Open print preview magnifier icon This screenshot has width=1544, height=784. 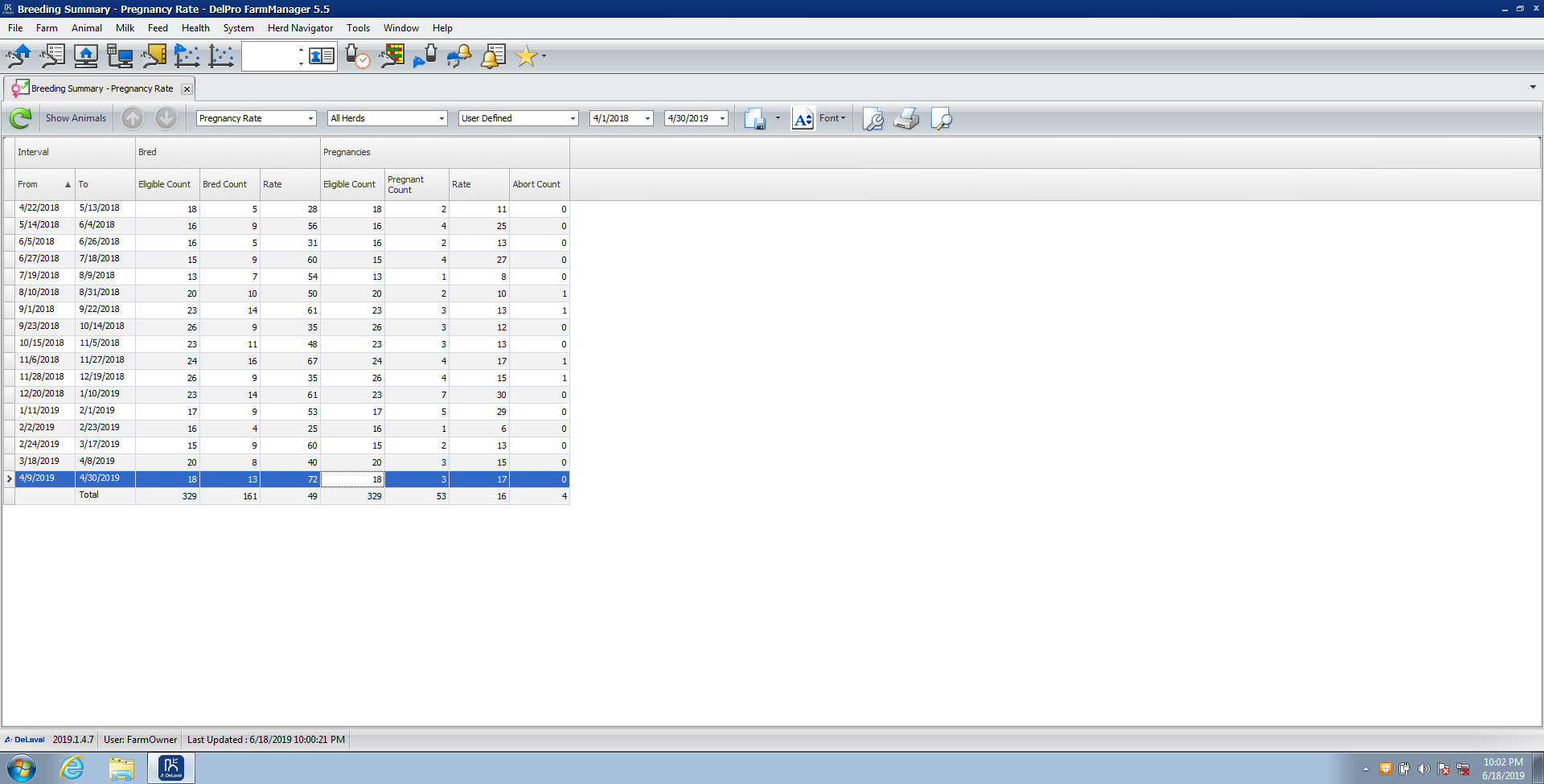pos(940,119)
